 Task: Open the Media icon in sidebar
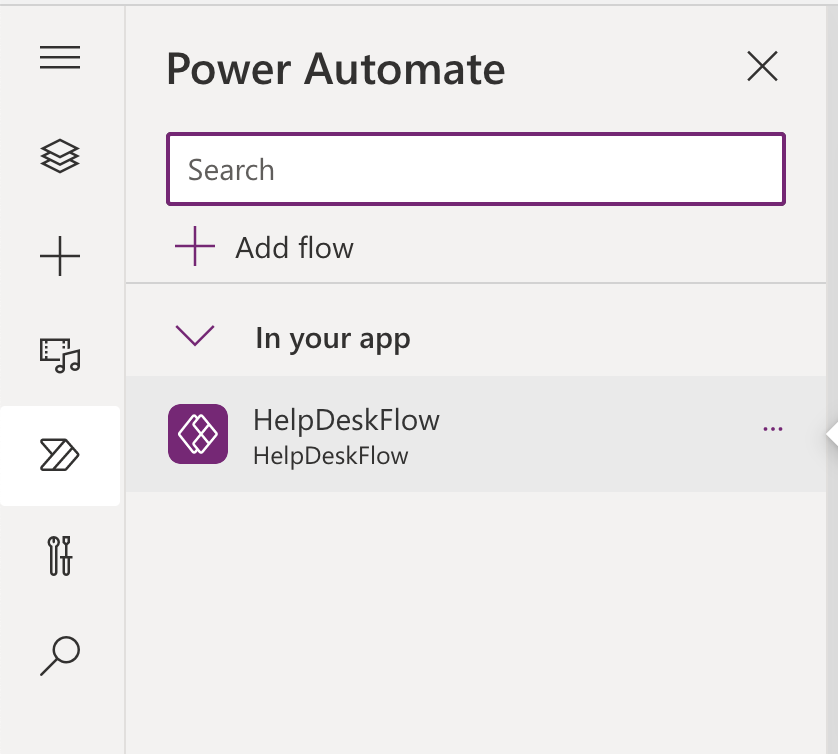point(60,355)
